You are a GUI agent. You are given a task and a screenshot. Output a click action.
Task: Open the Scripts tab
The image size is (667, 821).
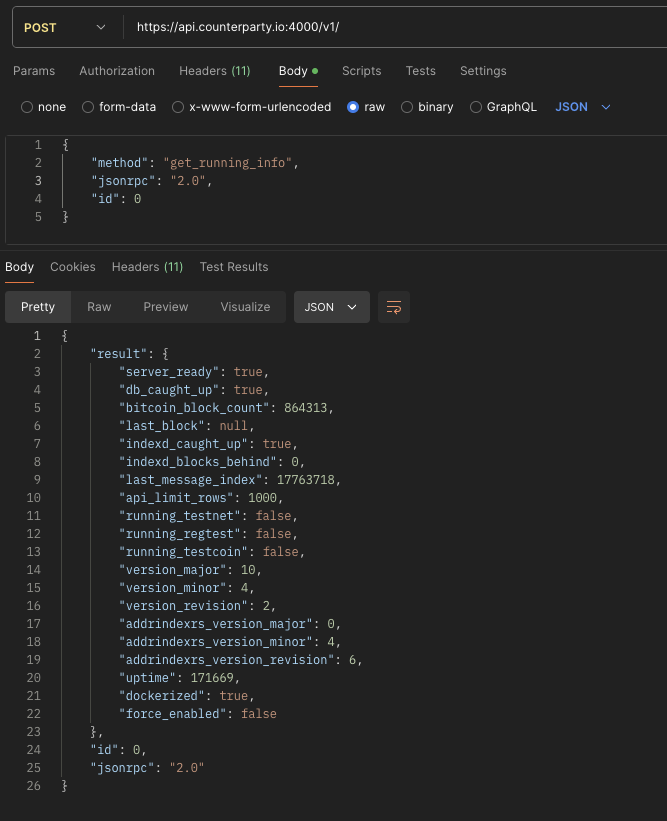(361, 71)
